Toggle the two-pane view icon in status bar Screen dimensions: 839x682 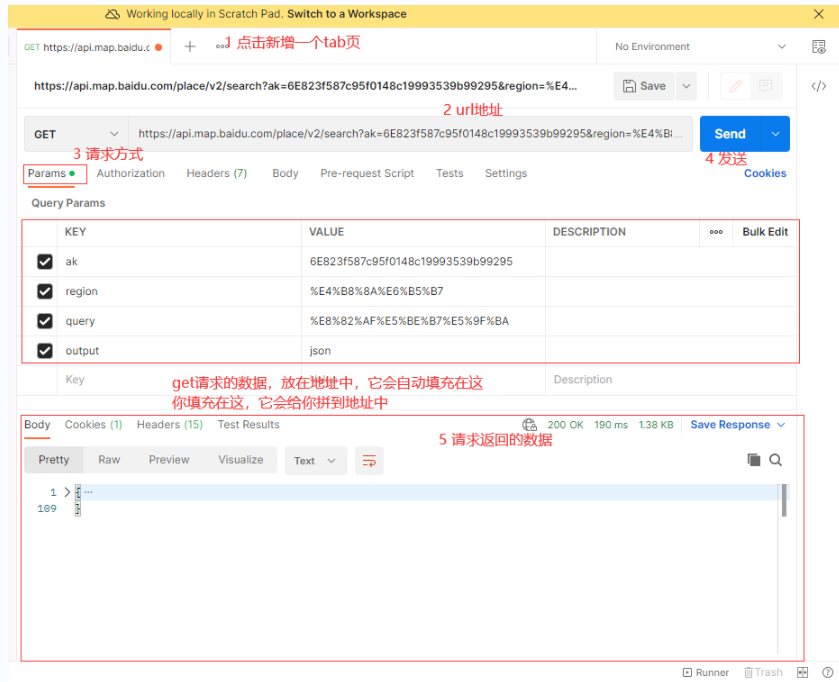click(x=802, y=672)
